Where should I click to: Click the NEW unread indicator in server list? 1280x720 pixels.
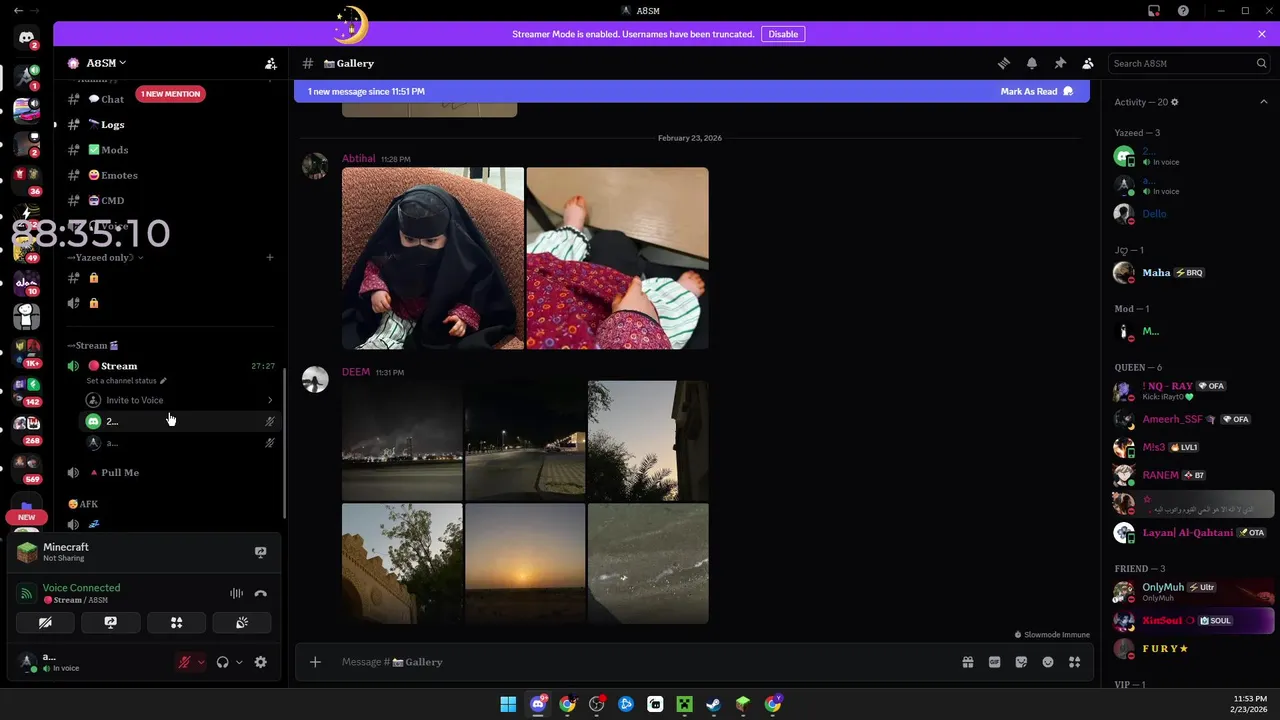coord(27,517)
